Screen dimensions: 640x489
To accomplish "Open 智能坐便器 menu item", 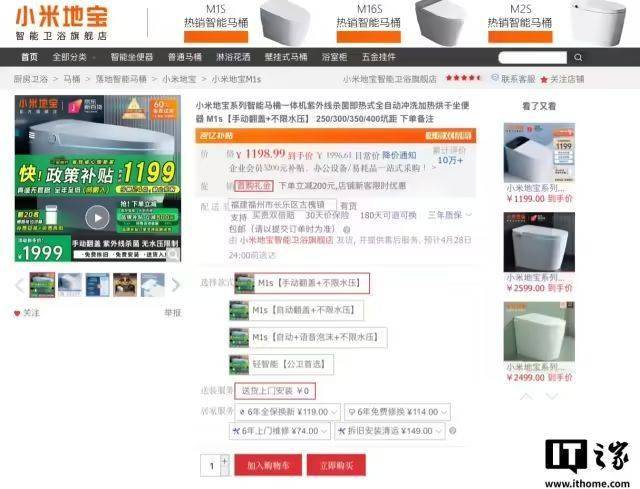I will (x=131, y=57).
